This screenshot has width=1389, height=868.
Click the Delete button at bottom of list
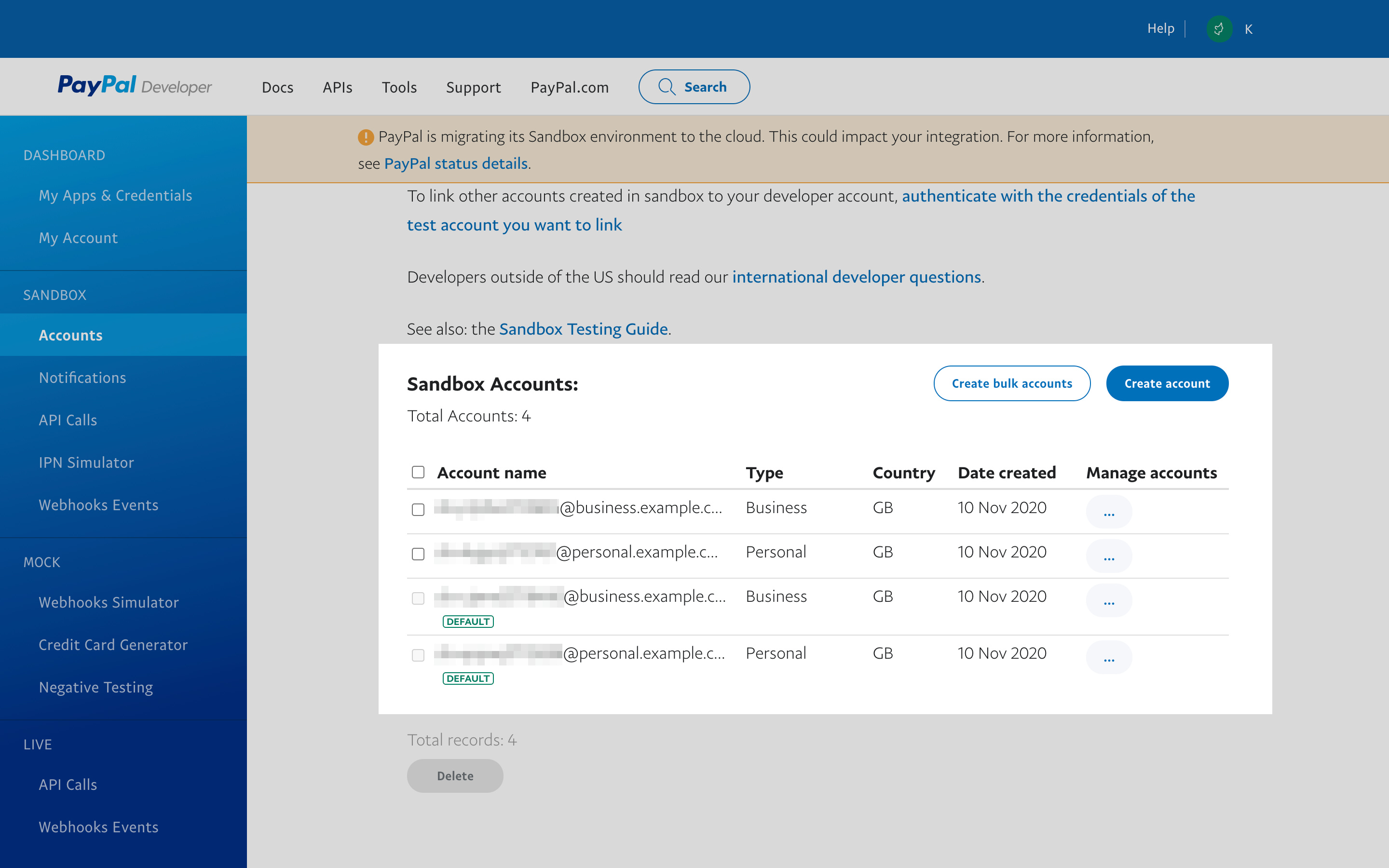pos(454,775)
